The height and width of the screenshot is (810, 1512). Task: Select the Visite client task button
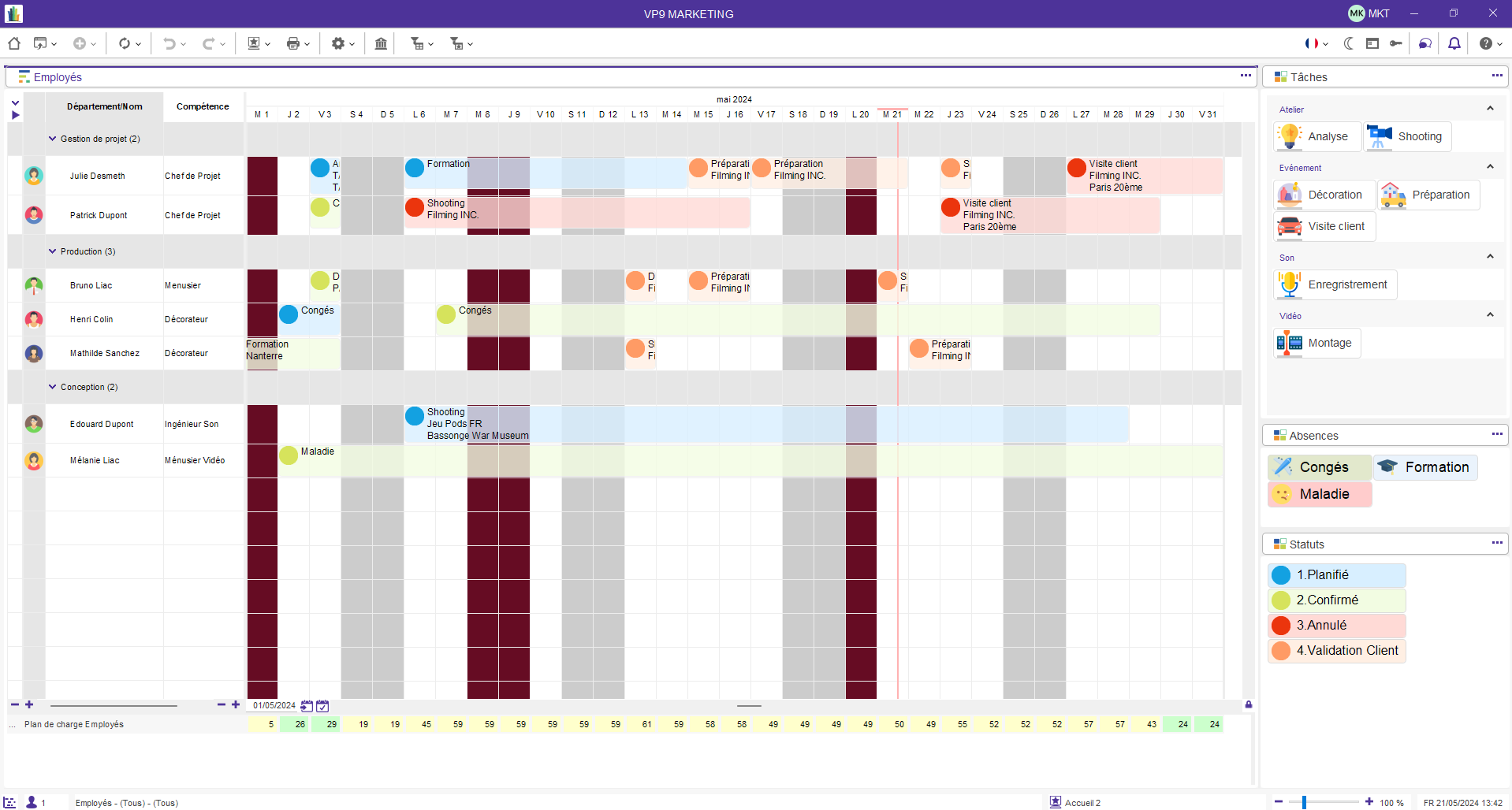click(1324, 226)
